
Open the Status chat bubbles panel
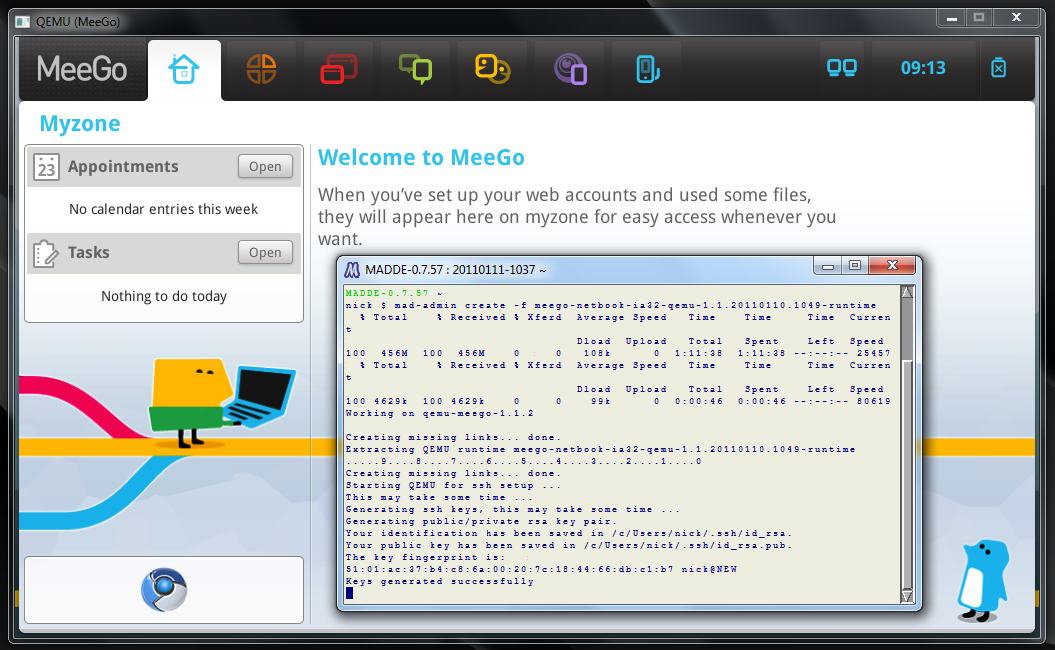(415, 69)
